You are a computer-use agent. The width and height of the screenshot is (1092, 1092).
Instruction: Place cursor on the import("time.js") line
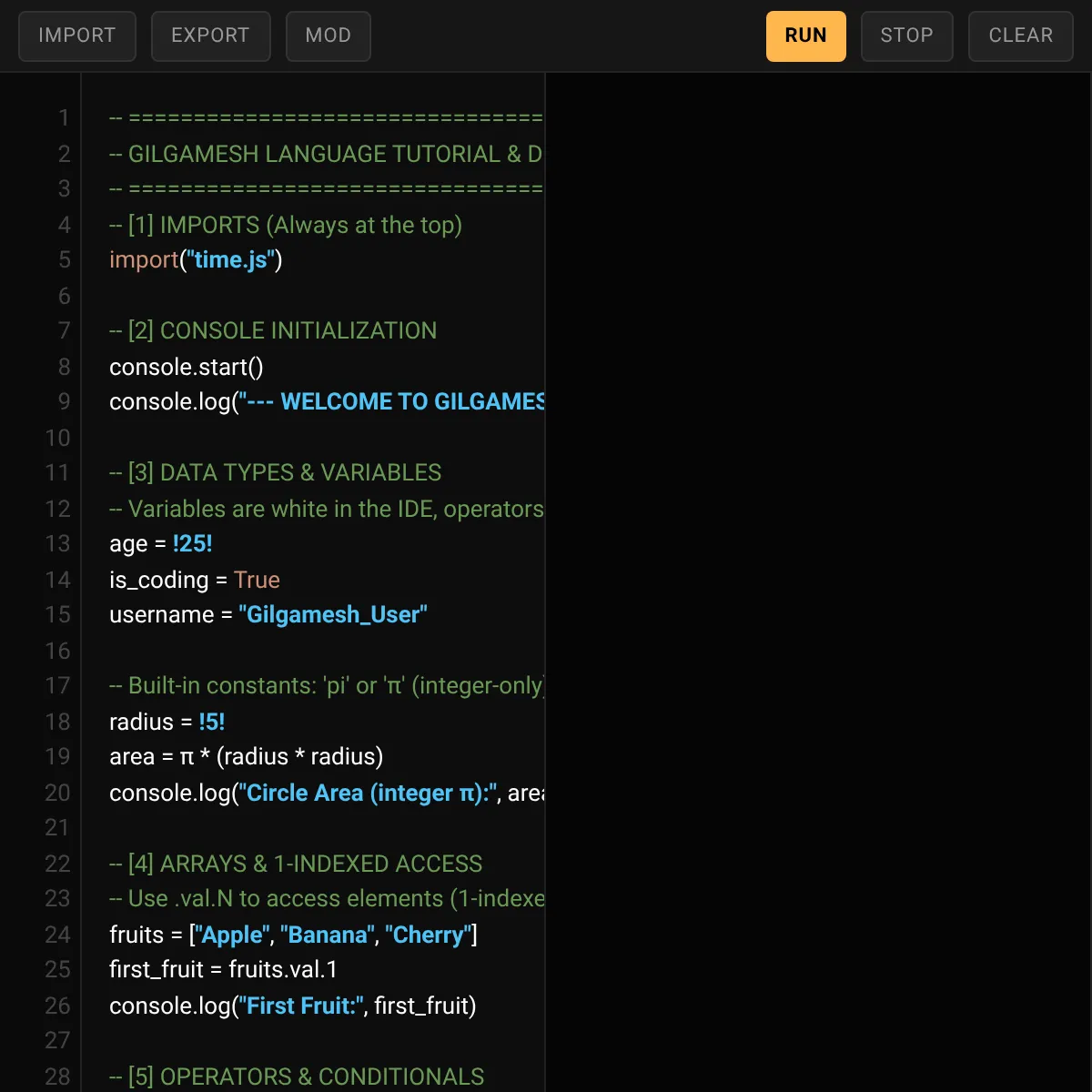coord(196,260)
